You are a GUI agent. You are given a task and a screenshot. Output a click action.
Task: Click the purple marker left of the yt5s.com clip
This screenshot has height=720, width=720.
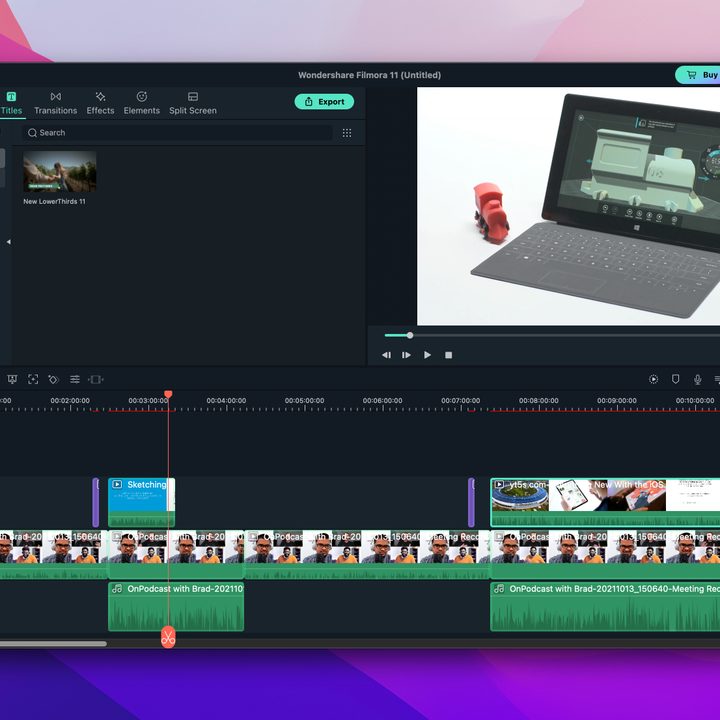(x=471, y=502)
